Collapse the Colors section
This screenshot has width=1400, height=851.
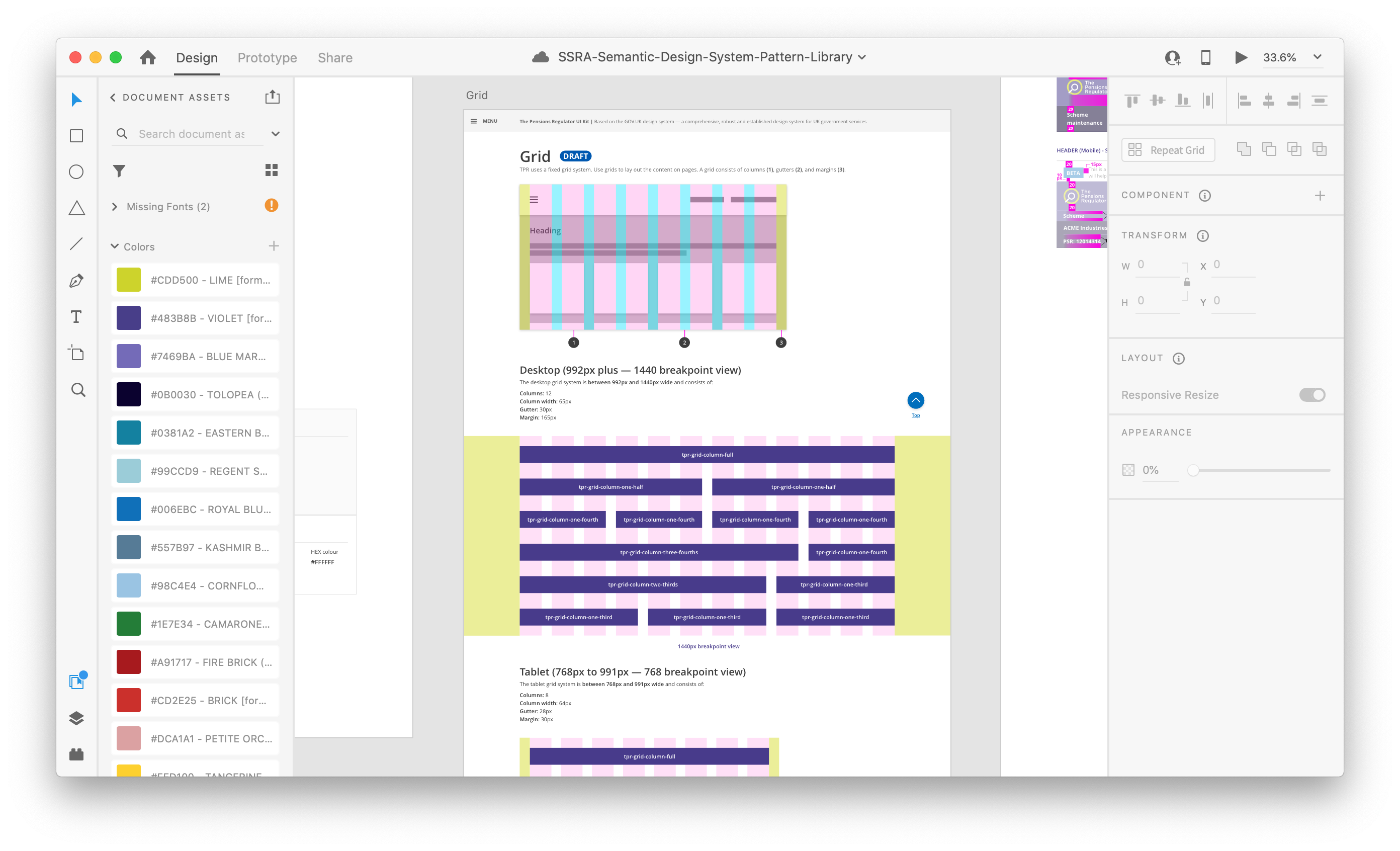point(115,246)
